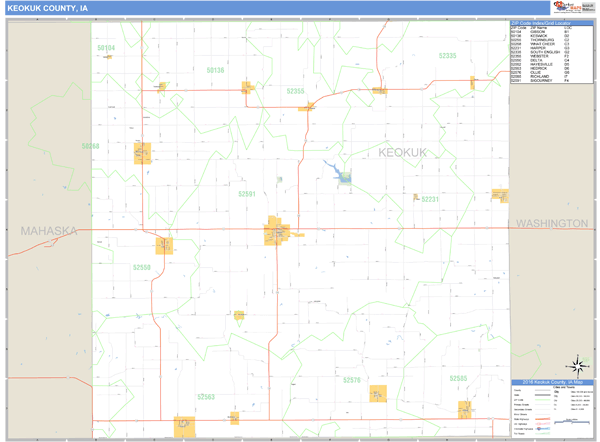Image resolution: width=600 pixels, height=442 pixels.
Task: Click the large Sigourney city area at map center
Action: pyautogui.click(x=276, y=231)
